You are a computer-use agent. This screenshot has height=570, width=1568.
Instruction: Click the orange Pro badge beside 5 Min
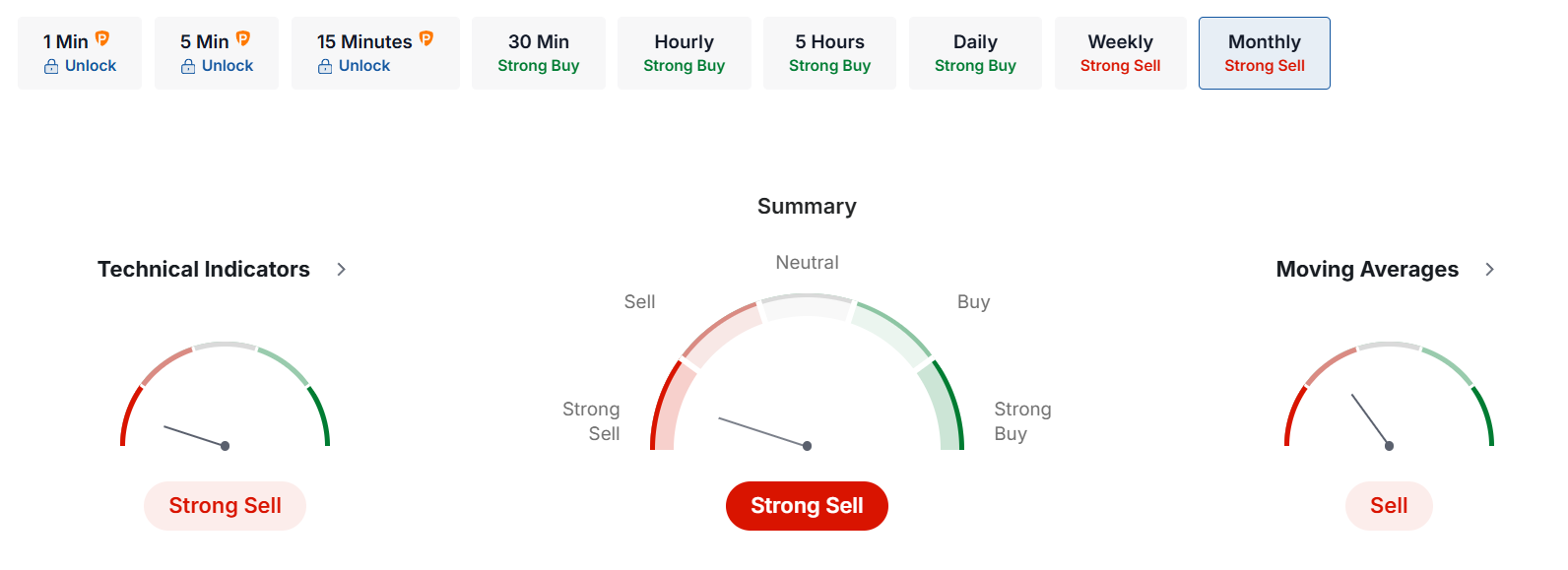tap(243, 39)
